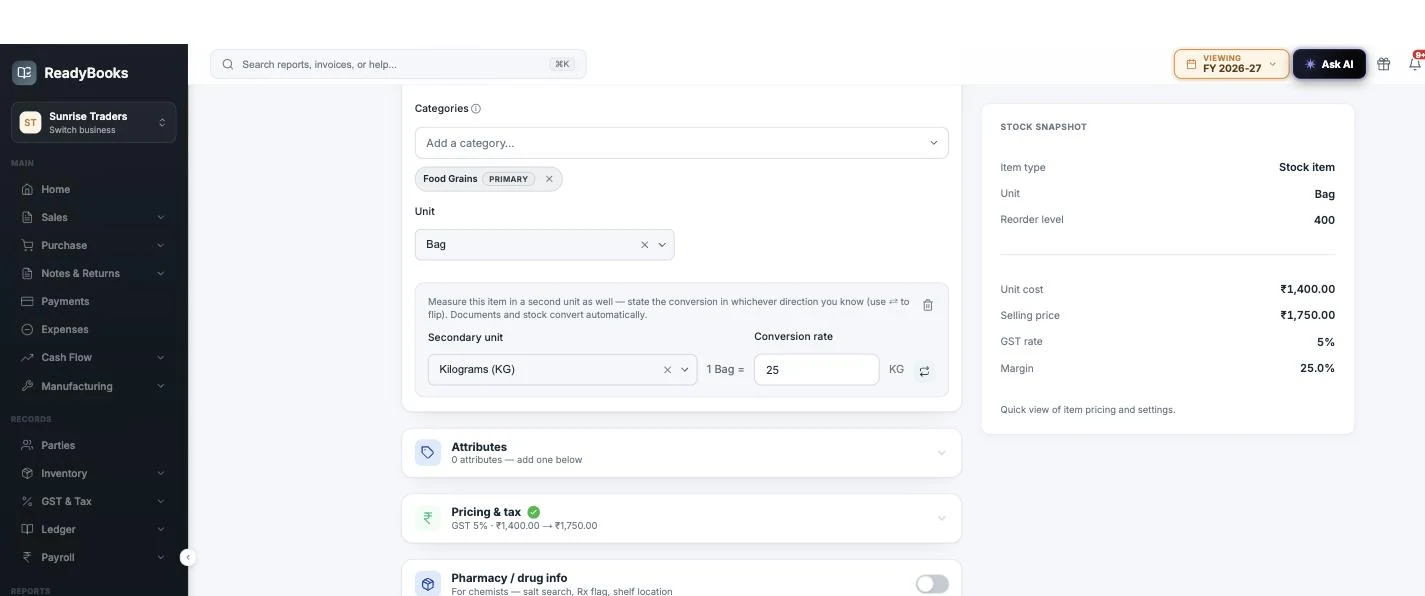Viewport: 1425px width, 596px height.
Task: Open Expenses from the sidebar
Action: (94, 329)
